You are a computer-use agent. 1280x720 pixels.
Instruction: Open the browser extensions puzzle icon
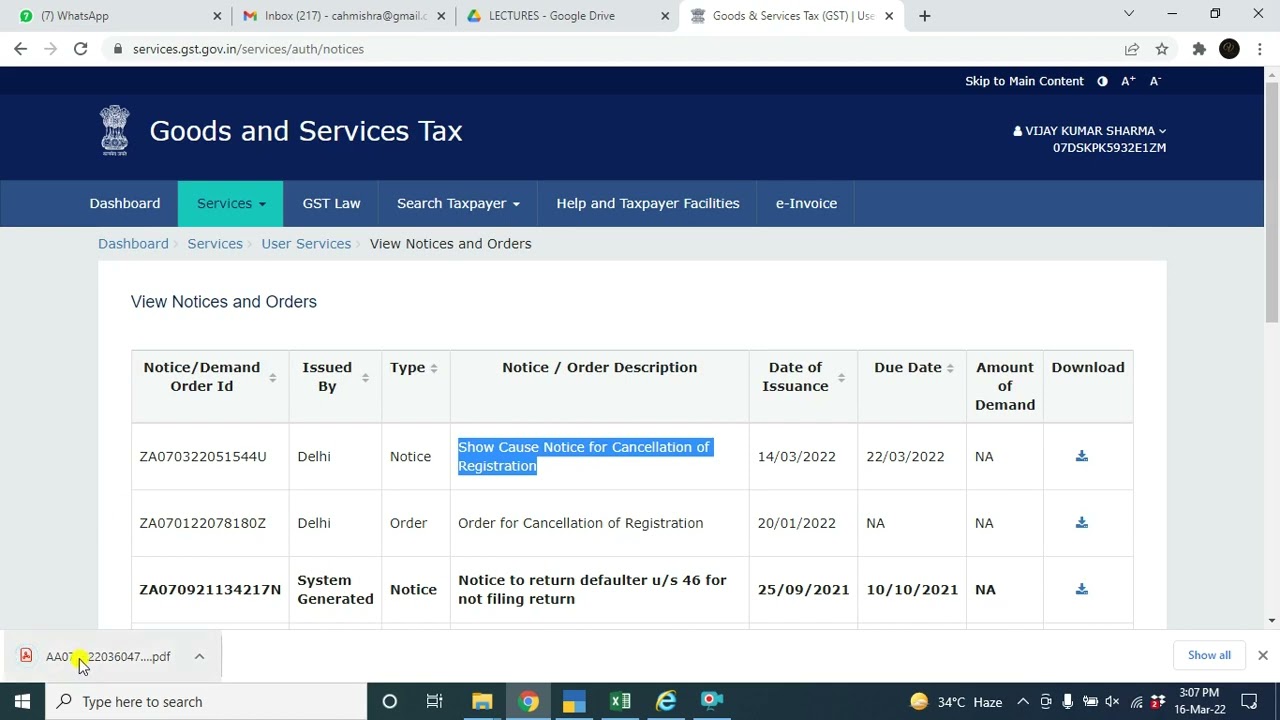[x=1199, y=49]
